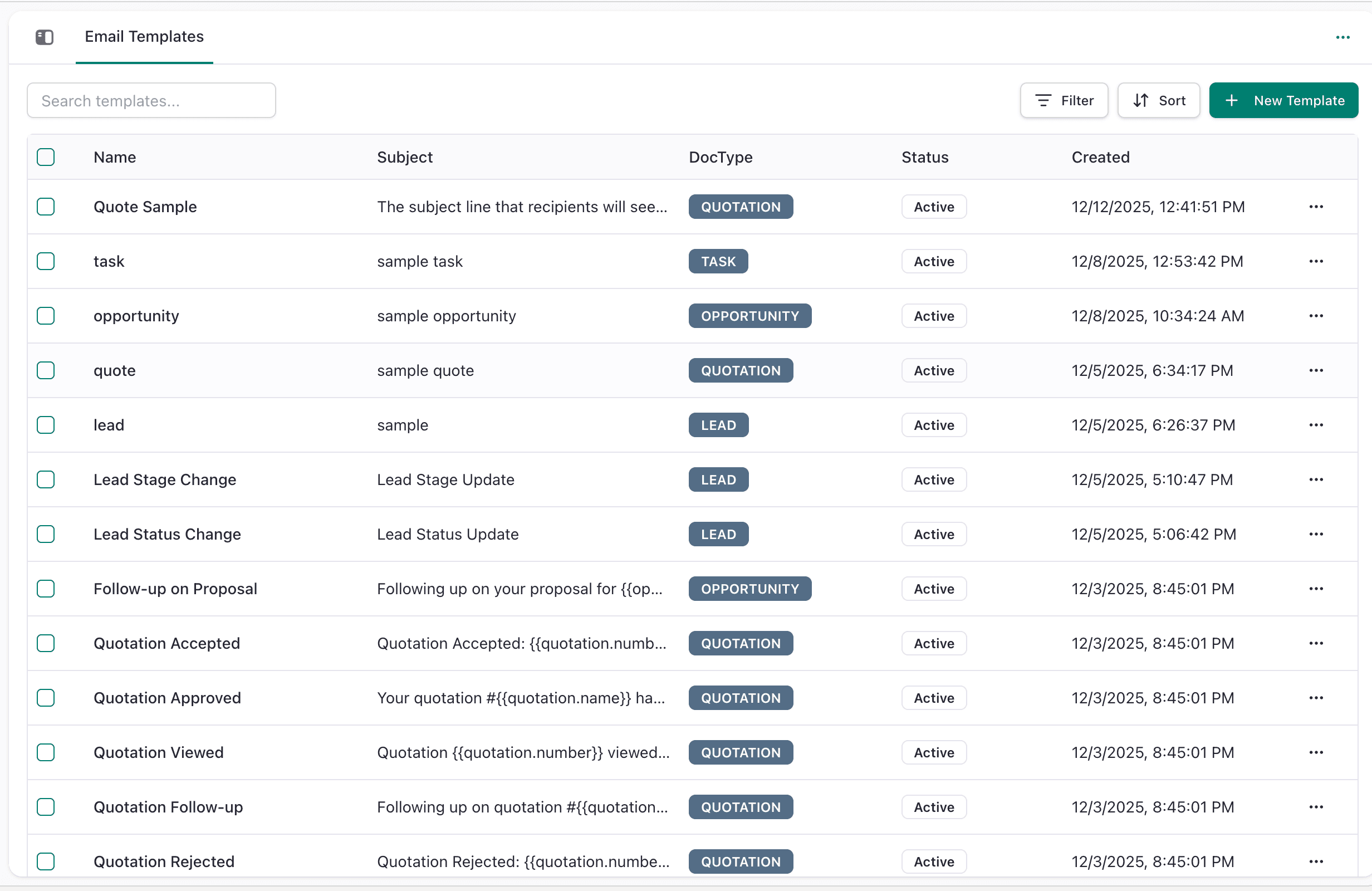Open the Quotation Follow-up template name
The height and width of the screenshot is (891, 1372).
(168, 807)
